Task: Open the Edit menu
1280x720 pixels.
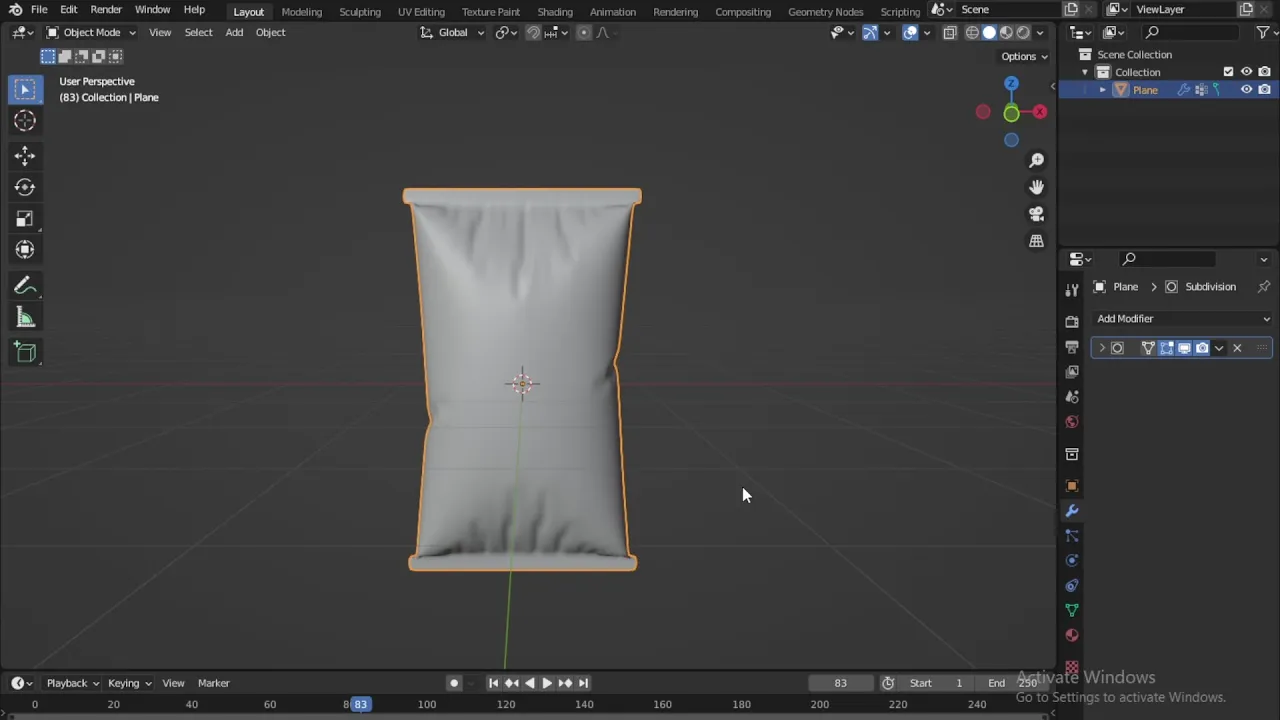Action: (x=68, y=10)
